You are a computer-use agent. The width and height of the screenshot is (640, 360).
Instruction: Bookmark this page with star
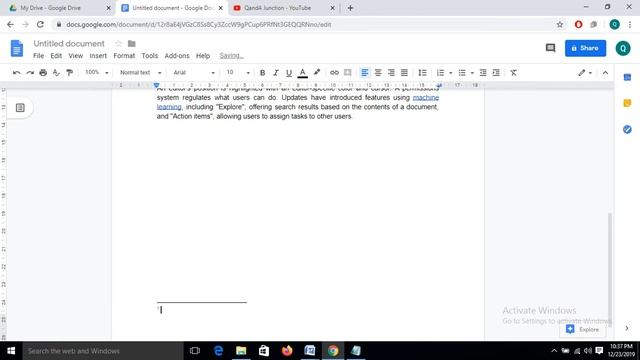560,24
